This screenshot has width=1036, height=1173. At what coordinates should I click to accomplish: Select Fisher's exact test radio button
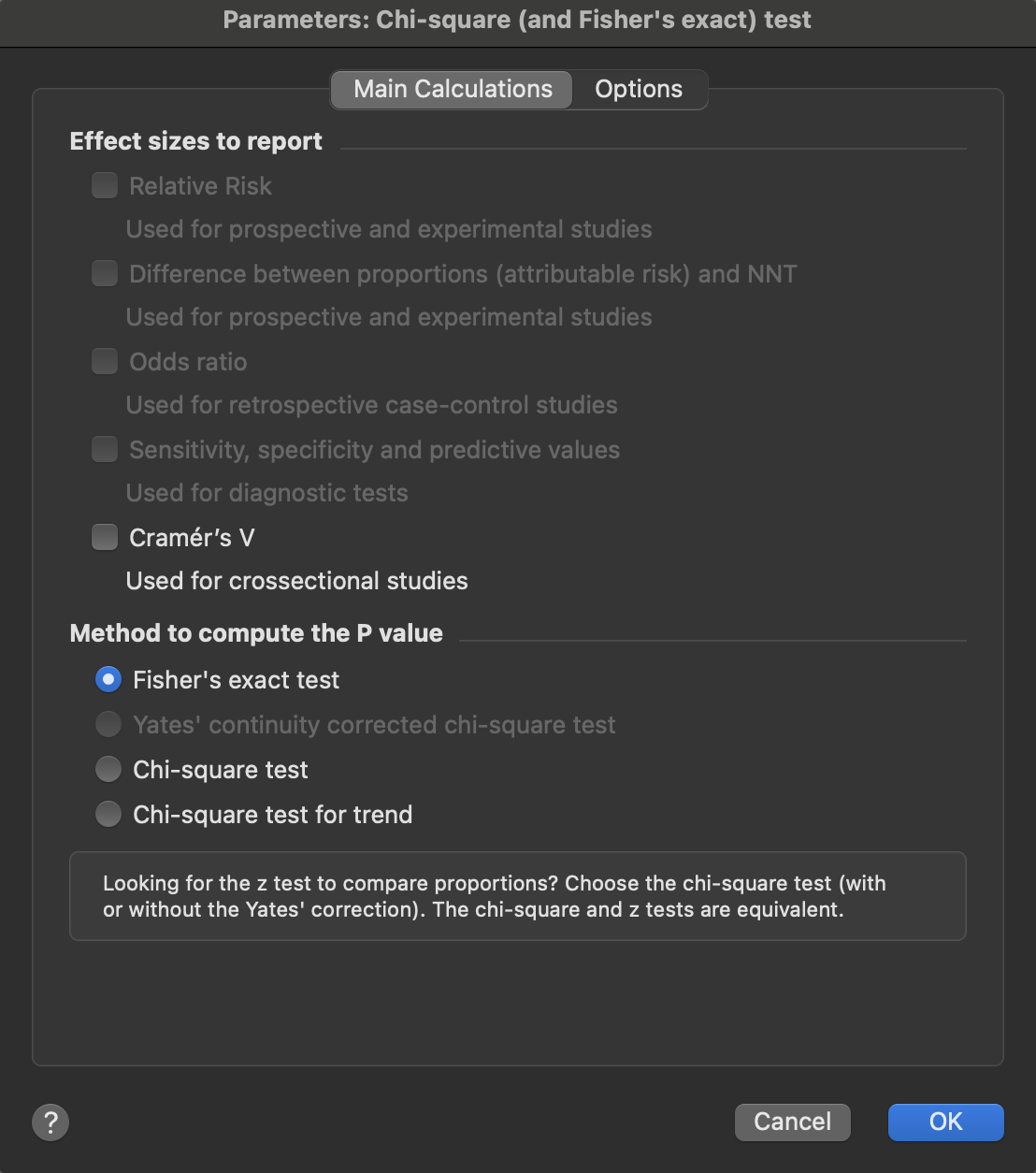tap(108, 680)
